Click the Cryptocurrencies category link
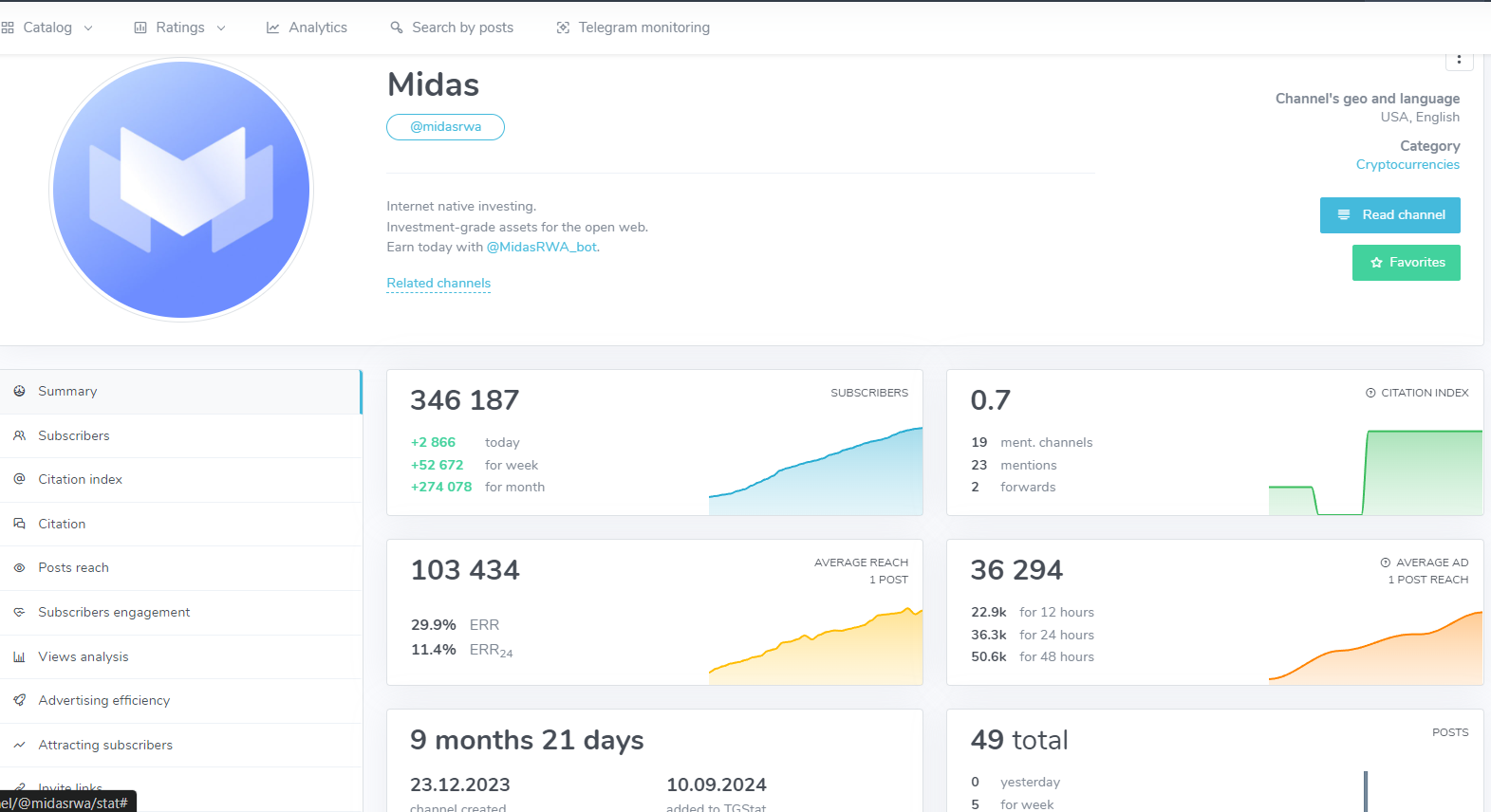The image size is (1491, 812). pos(1407,164)
